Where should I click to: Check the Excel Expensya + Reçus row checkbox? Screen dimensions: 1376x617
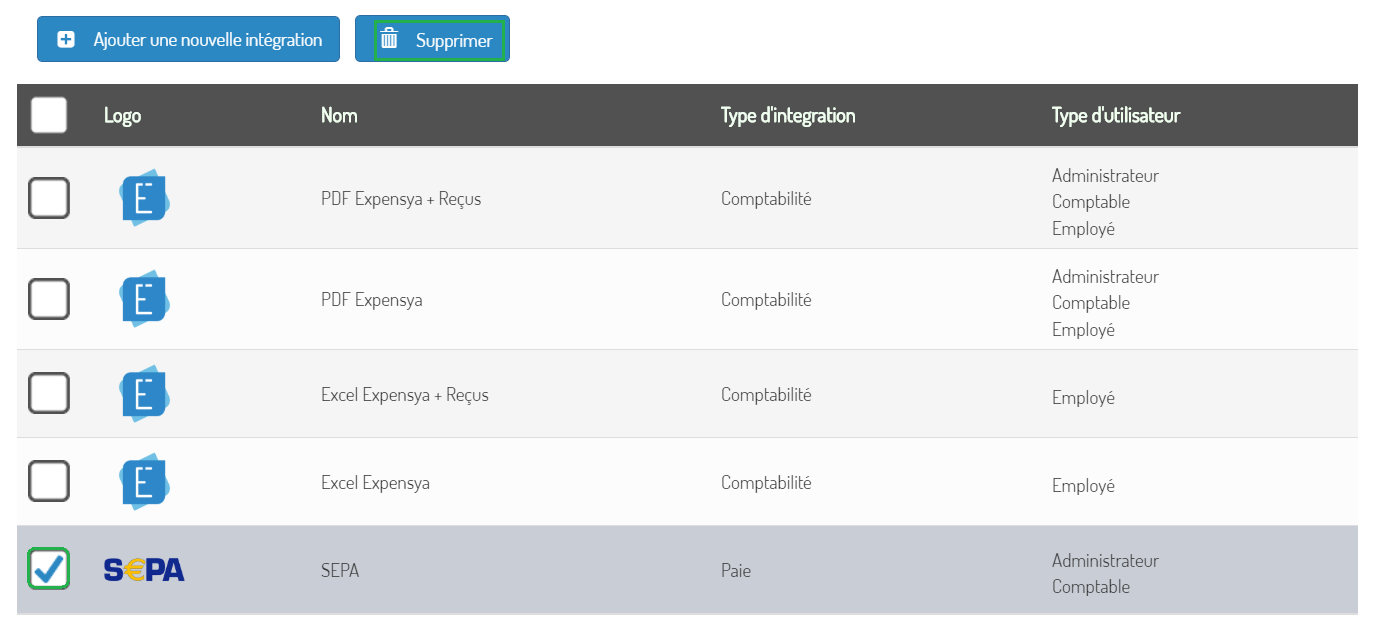[49, 393]
